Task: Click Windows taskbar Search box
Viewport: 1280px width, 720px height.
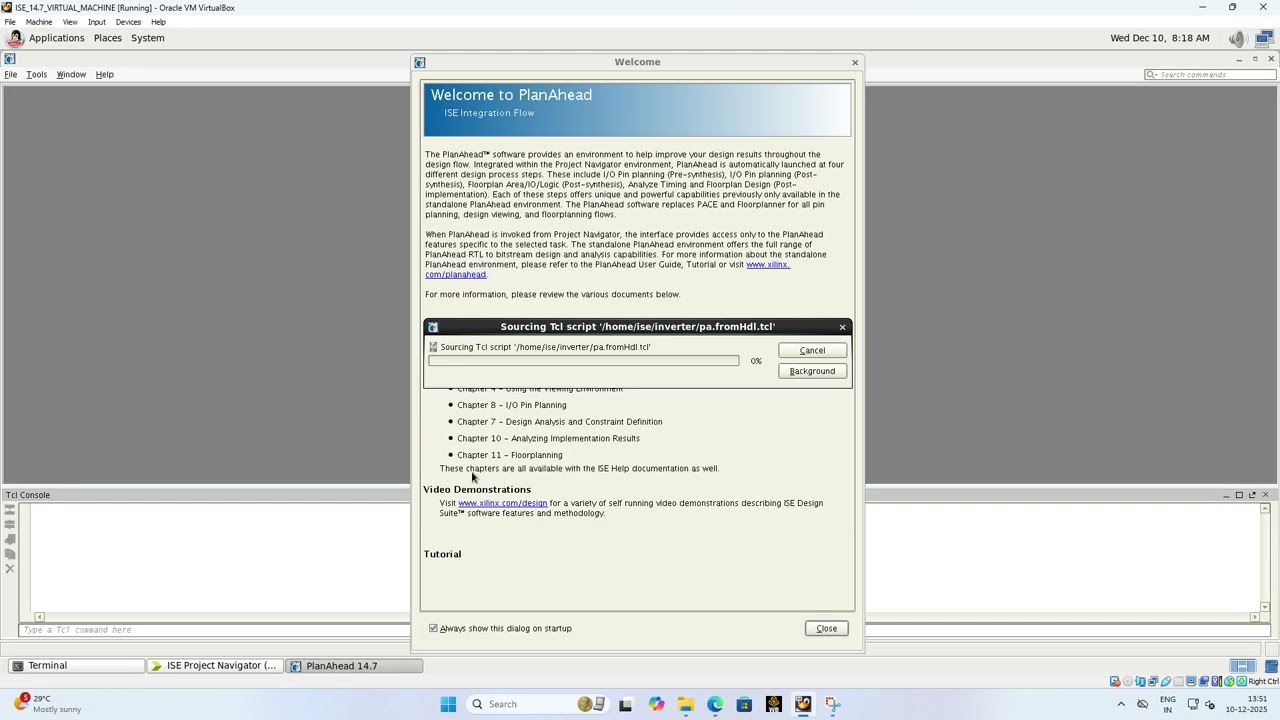Action: 538,705
